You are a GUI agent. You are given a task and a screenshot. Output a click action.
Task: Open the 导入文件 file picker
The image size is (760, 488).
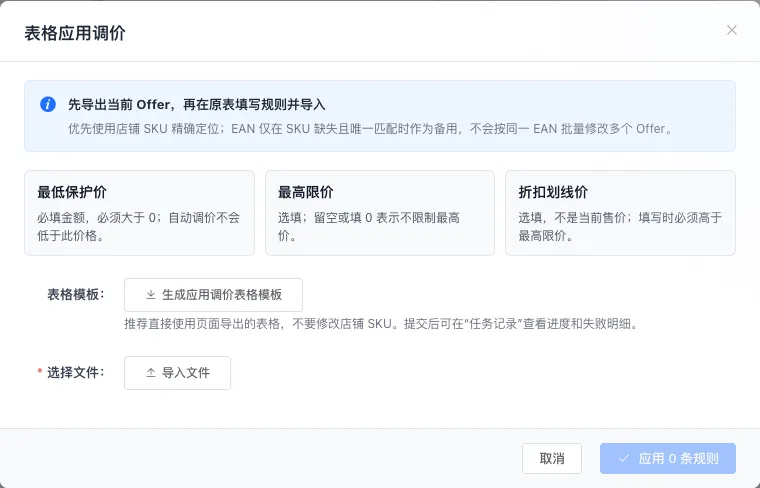tap(177, 373)
